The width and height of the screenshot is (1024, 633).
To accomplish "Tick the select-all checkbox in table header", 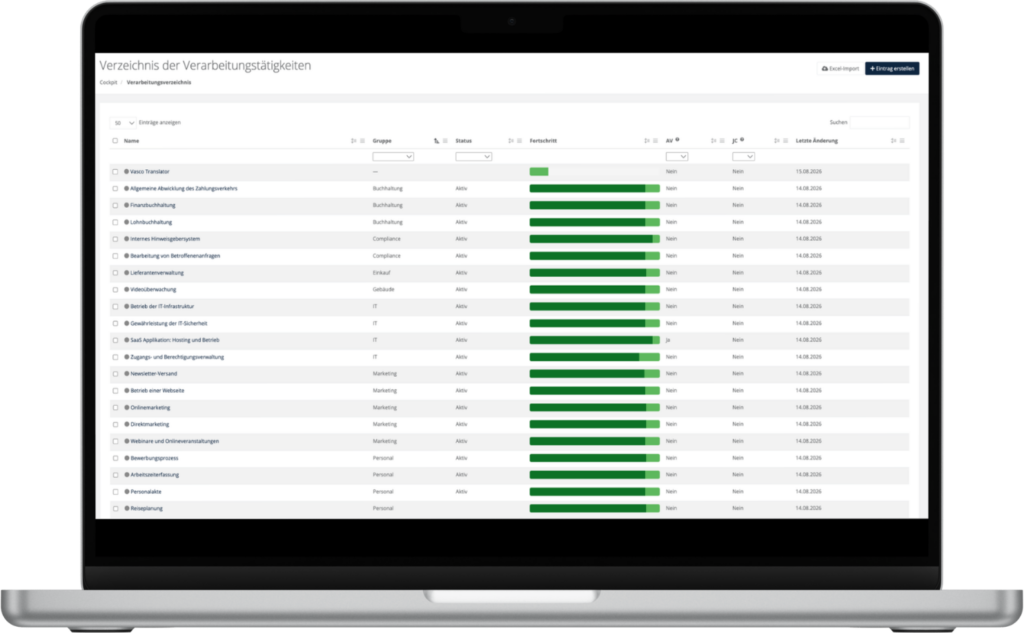I will coord(115,141).
